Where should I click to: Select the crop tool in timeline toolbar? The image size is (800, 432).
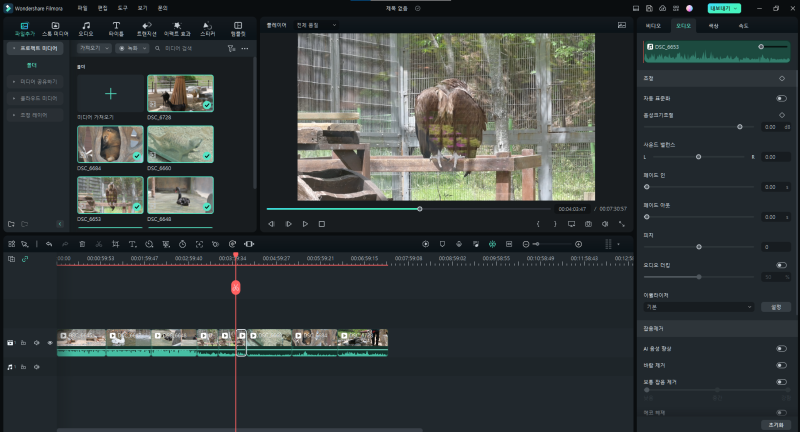point(115,244)
